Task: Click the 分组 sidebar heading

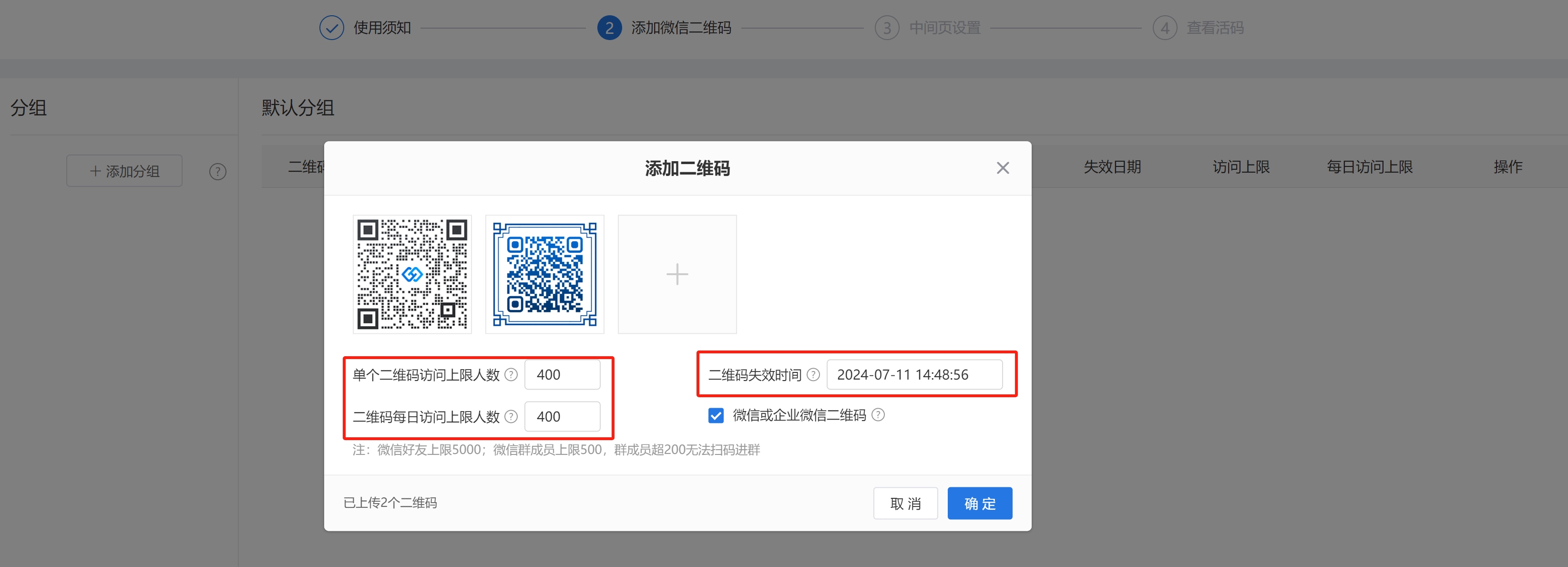Action: [29, 108]
